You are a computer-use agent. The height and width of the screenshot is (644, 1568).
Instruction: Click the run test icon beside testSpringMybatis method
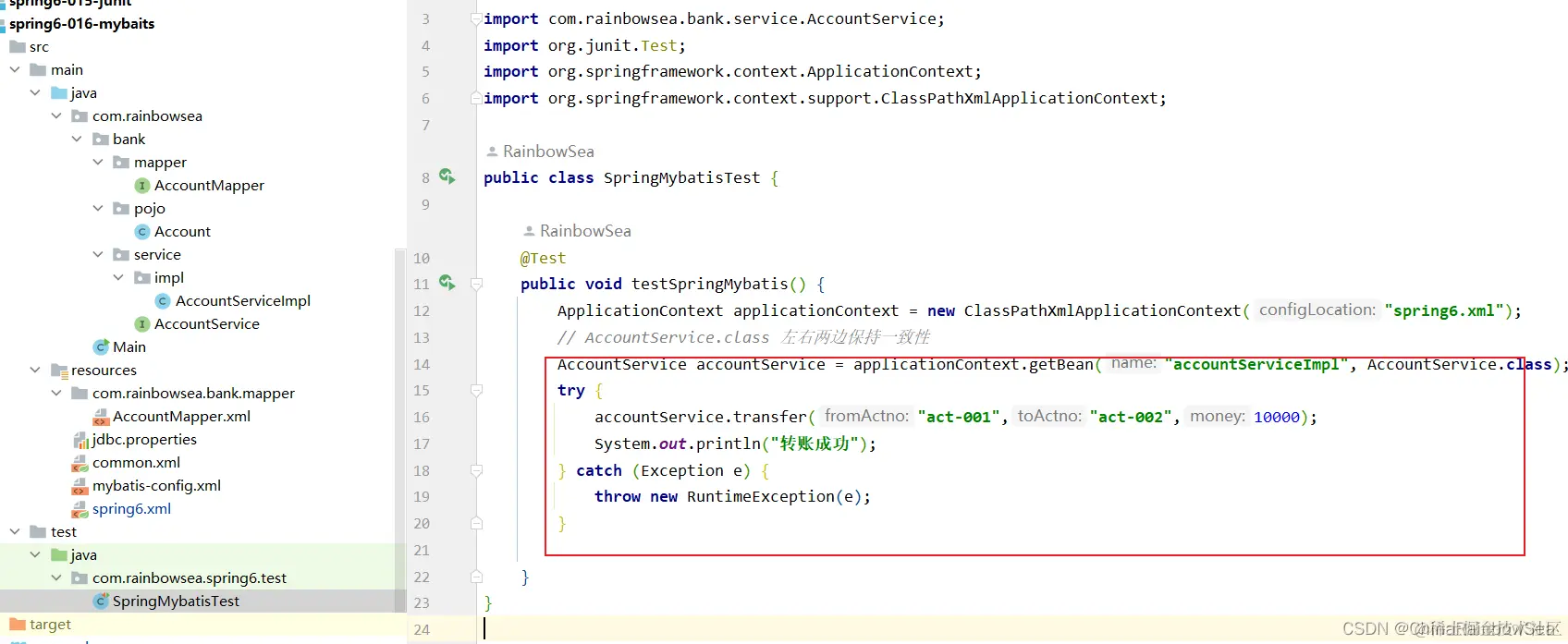447,283
